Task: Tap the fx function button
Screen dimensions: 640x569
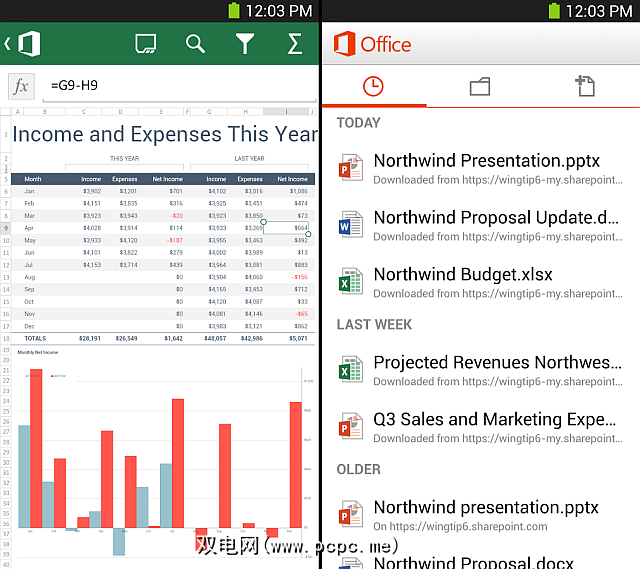Action: pos(22,86)
